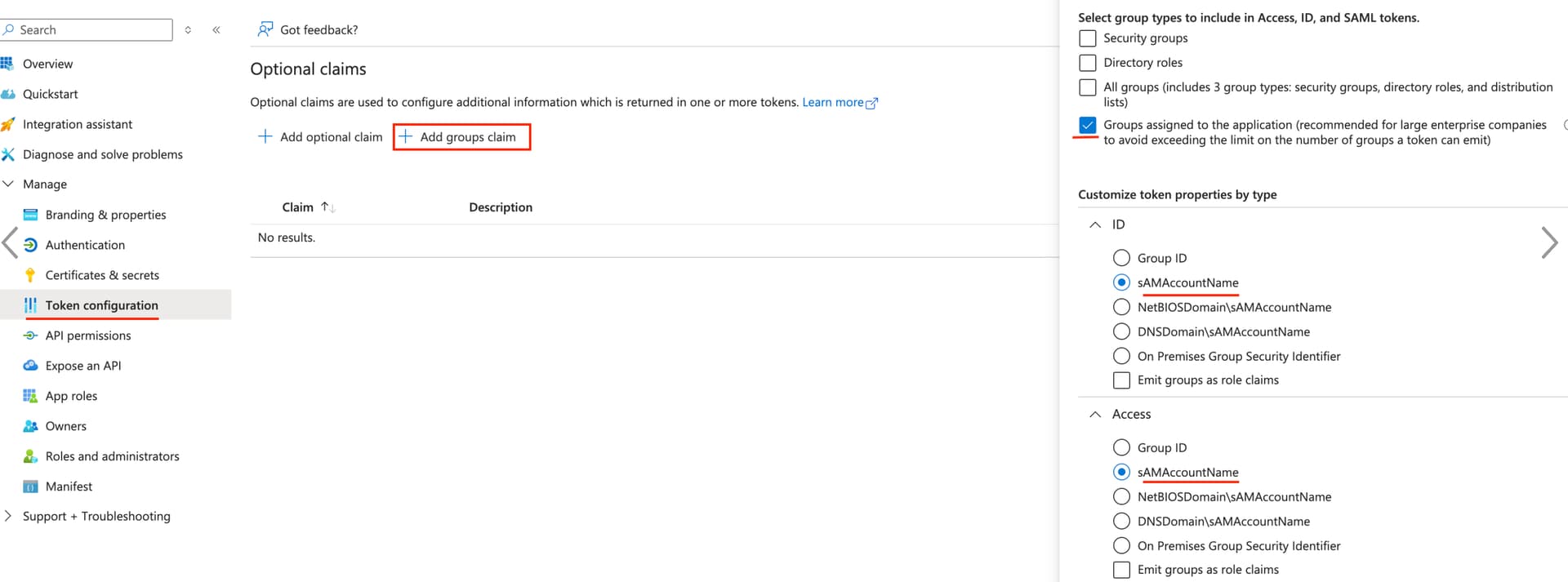Click the Diagnose and solve problems wrench icon
1568x582 pixels.
(7, 154)
